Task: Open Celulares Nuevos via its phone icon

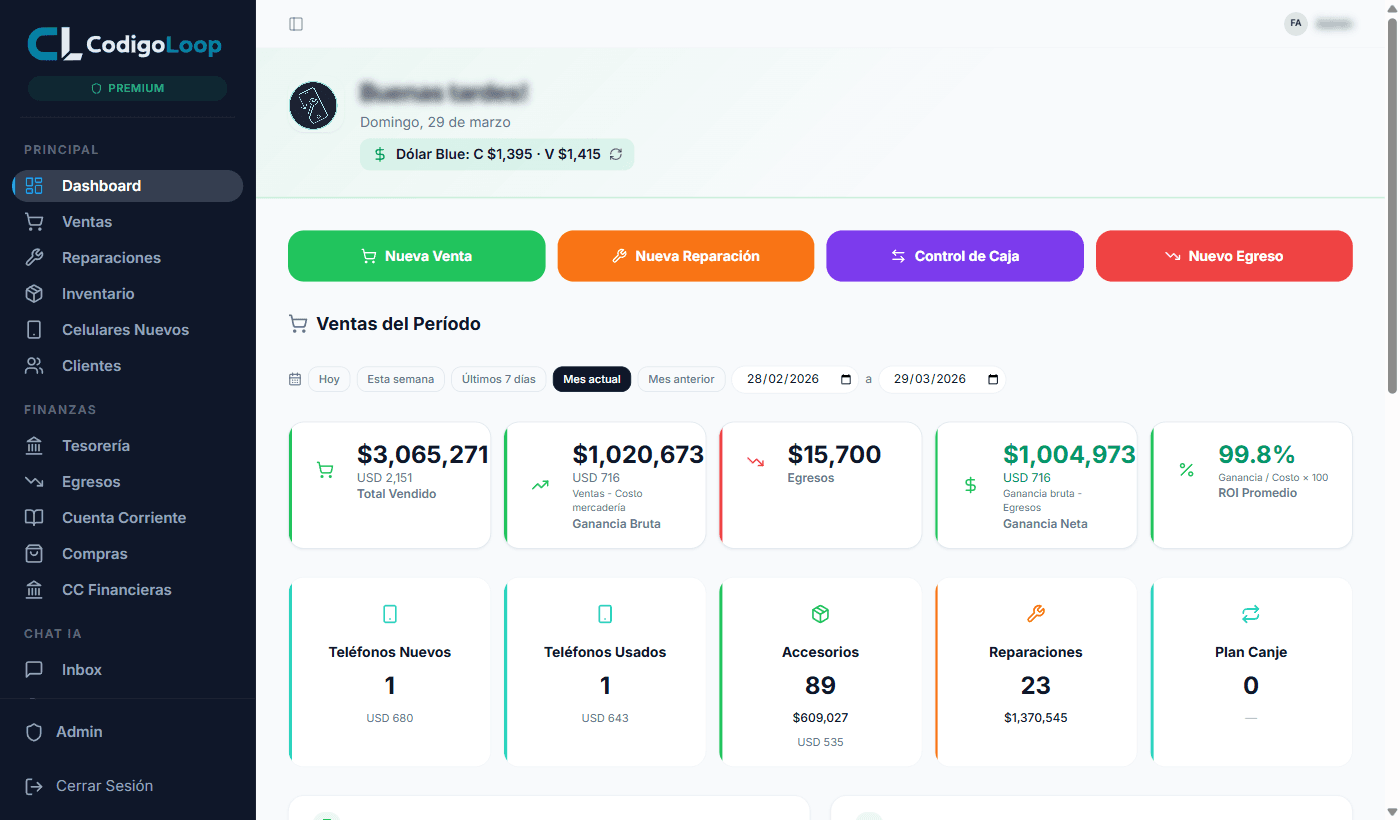Action: (x=34, y=329)
